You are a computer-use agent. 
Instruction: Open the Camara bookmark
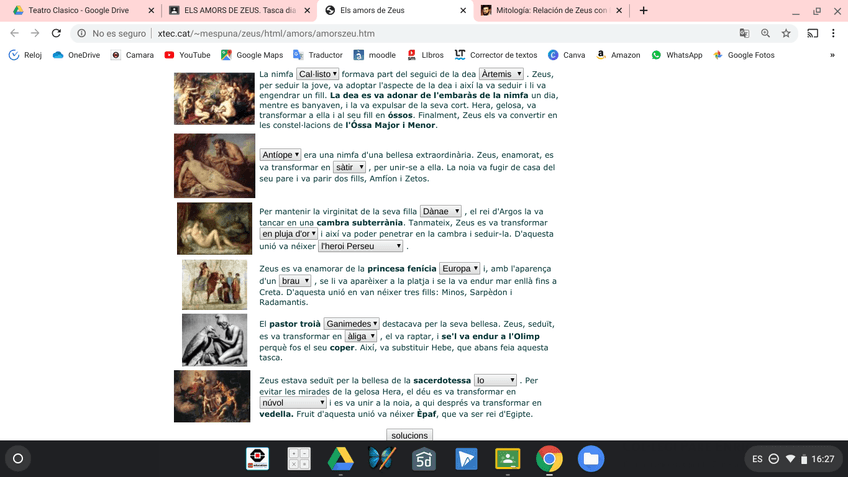[x=132, y=55]
